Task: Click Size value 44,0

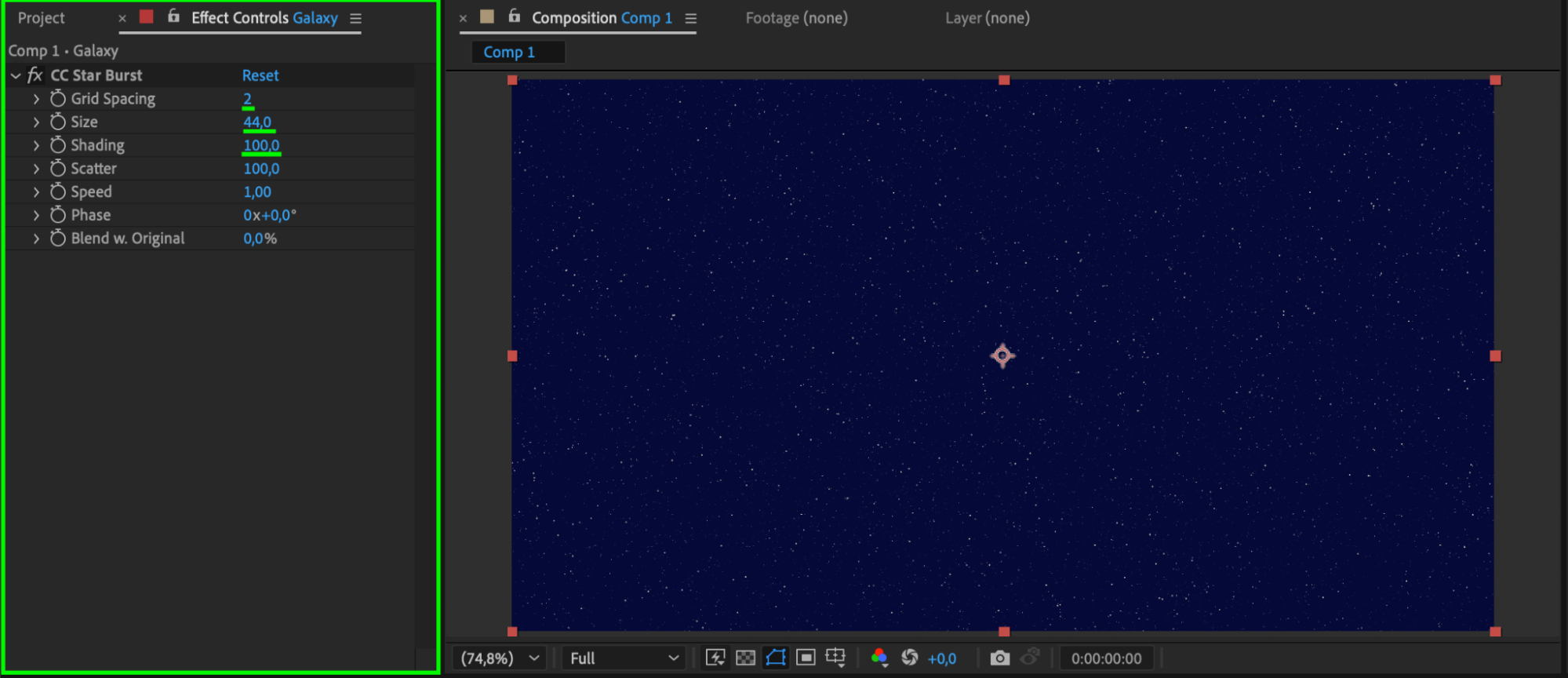Action: [257, 122]
